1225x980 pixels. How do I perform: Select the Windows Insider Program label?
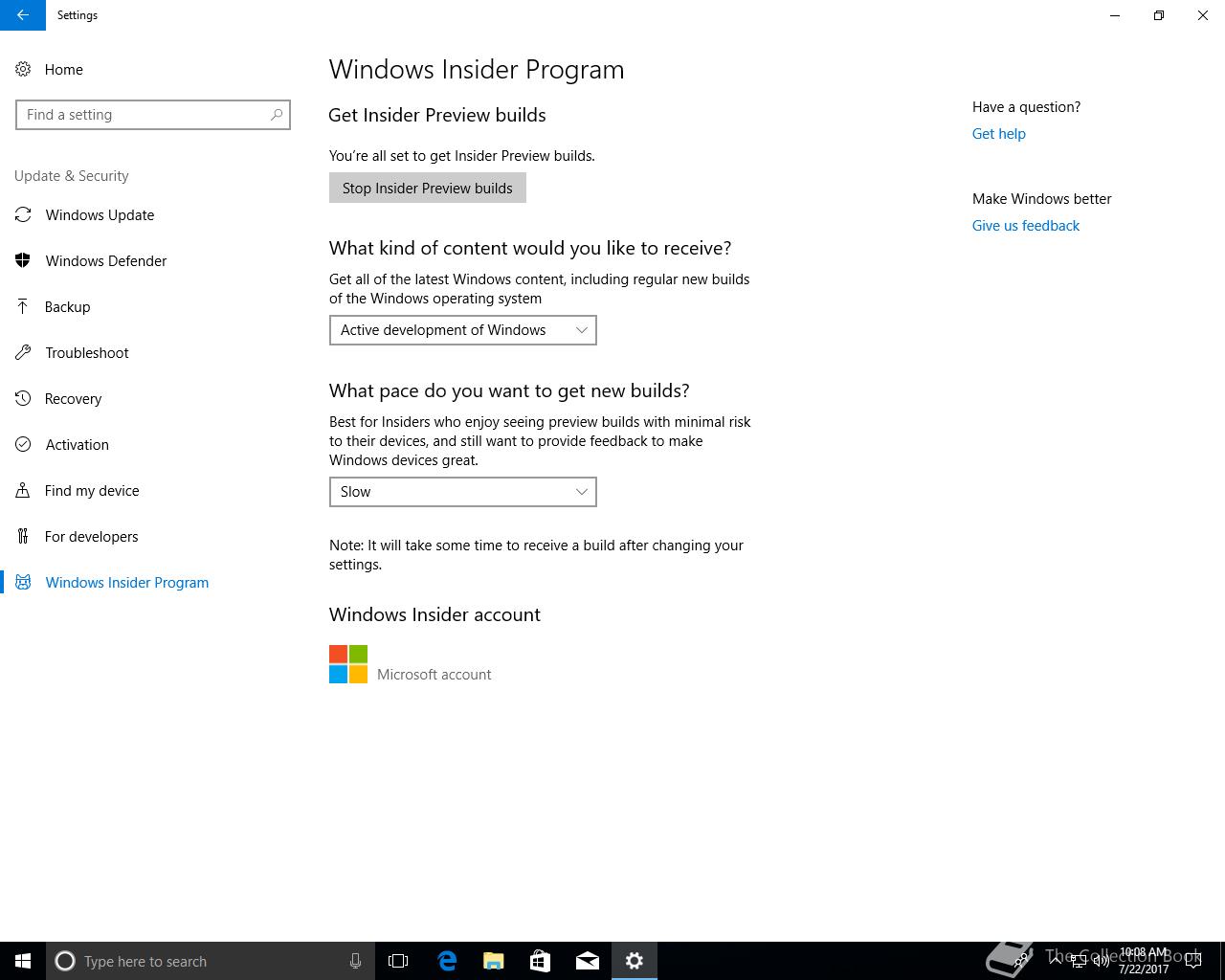127,583
